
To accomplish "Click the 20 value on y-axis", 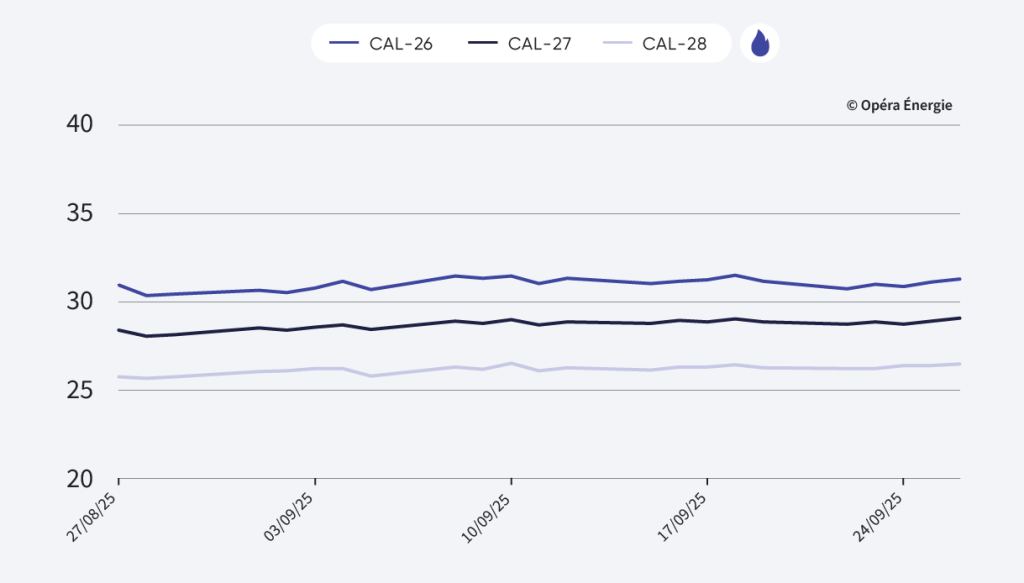I will click(x=79, y=479).
